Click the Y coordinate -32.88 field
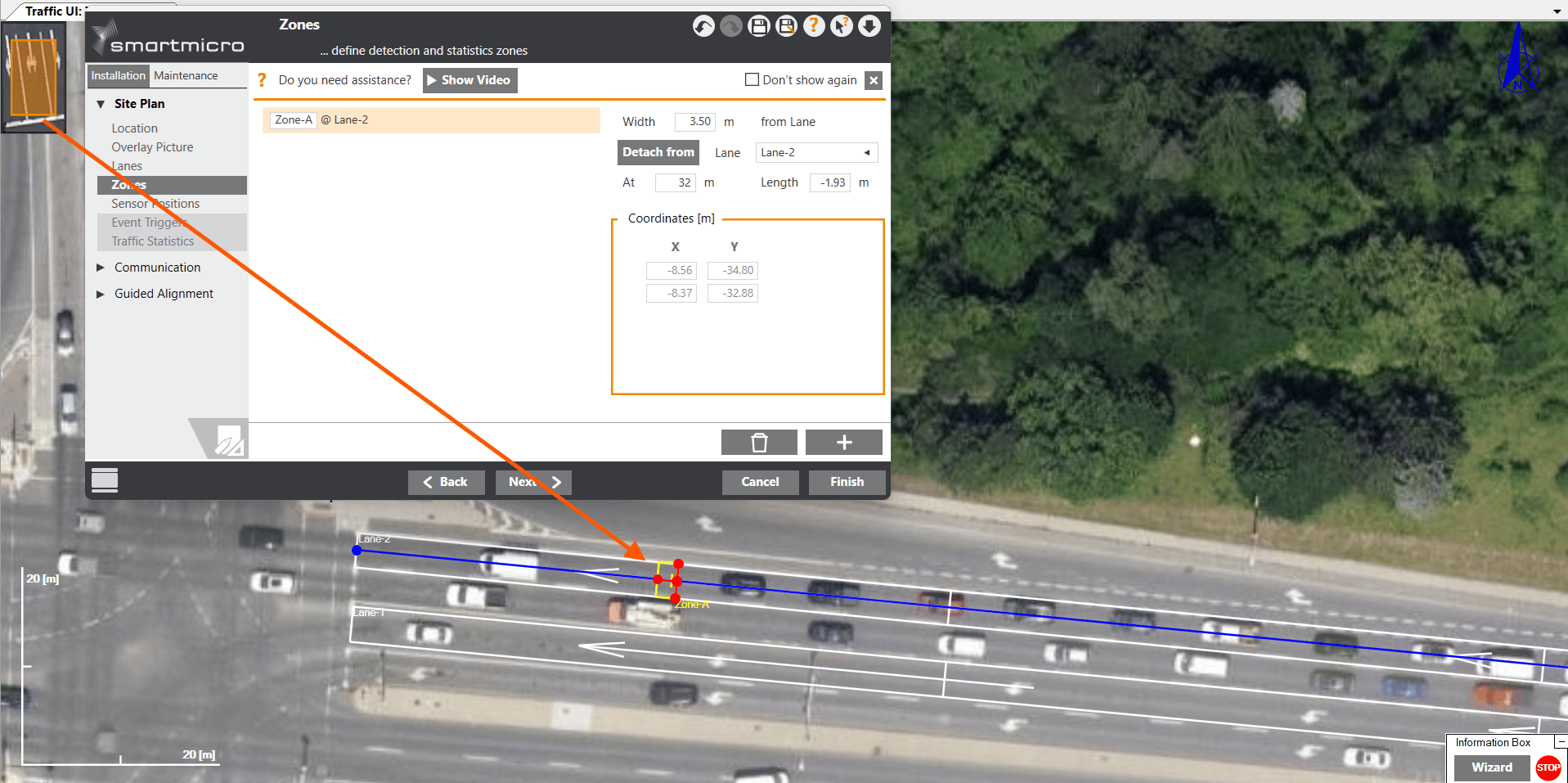Screen dimensions: 1568x783 click(x=733, y=293)
